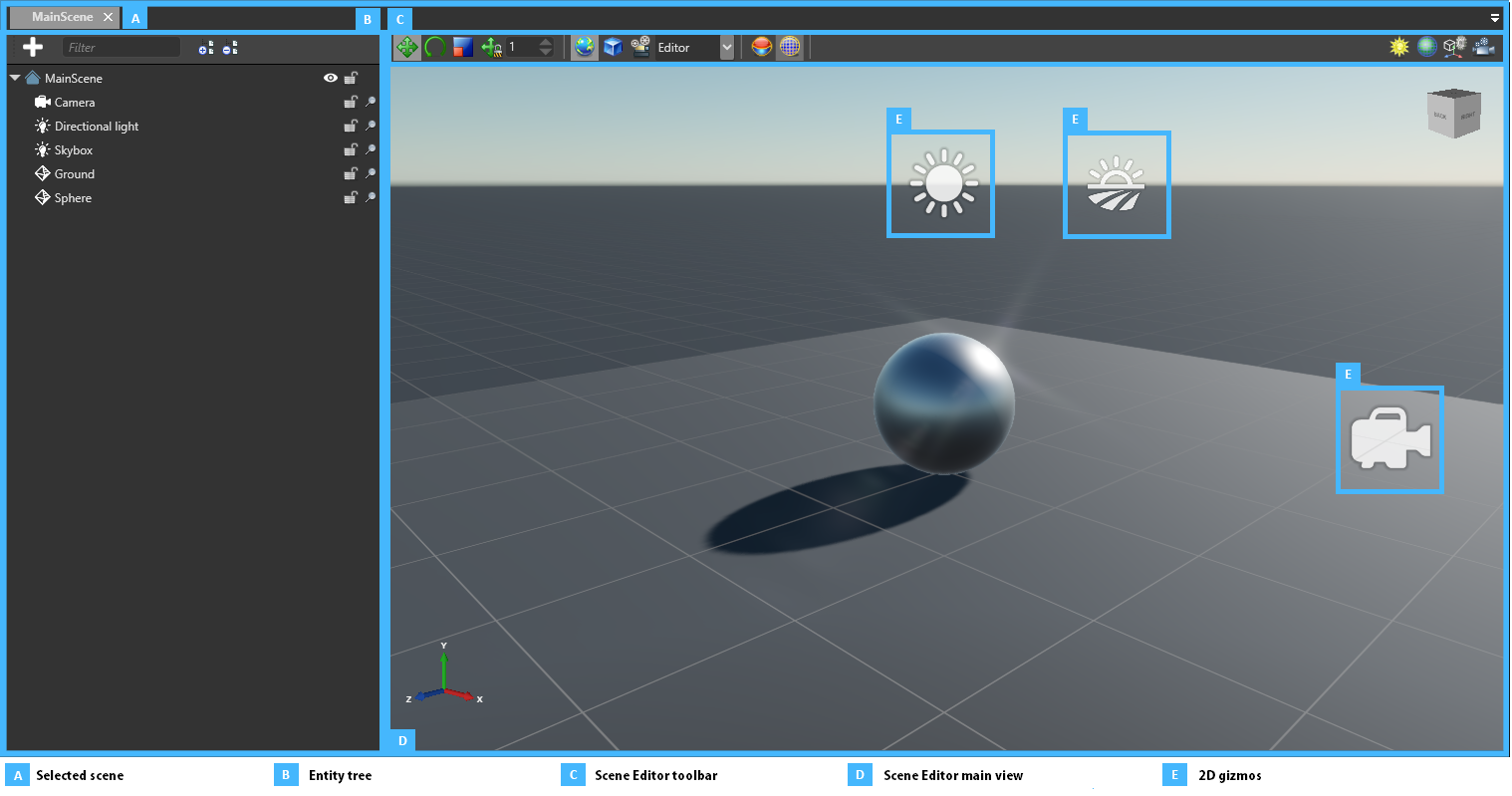The width and height of the screenshot is (1512, 796).
Task: Lock the Camera entity
Action: click(x=351, y=102)
